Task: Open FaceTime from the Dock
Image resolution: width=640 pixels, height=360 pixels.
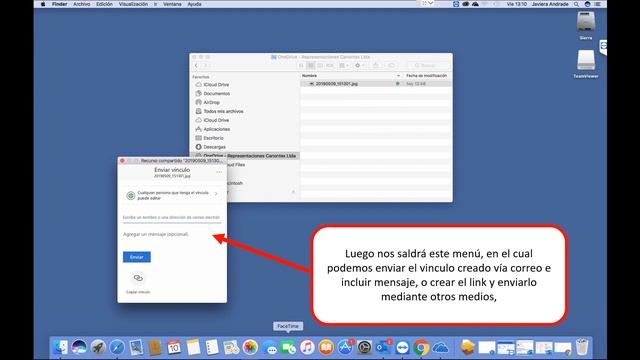Action: point(288,348)
